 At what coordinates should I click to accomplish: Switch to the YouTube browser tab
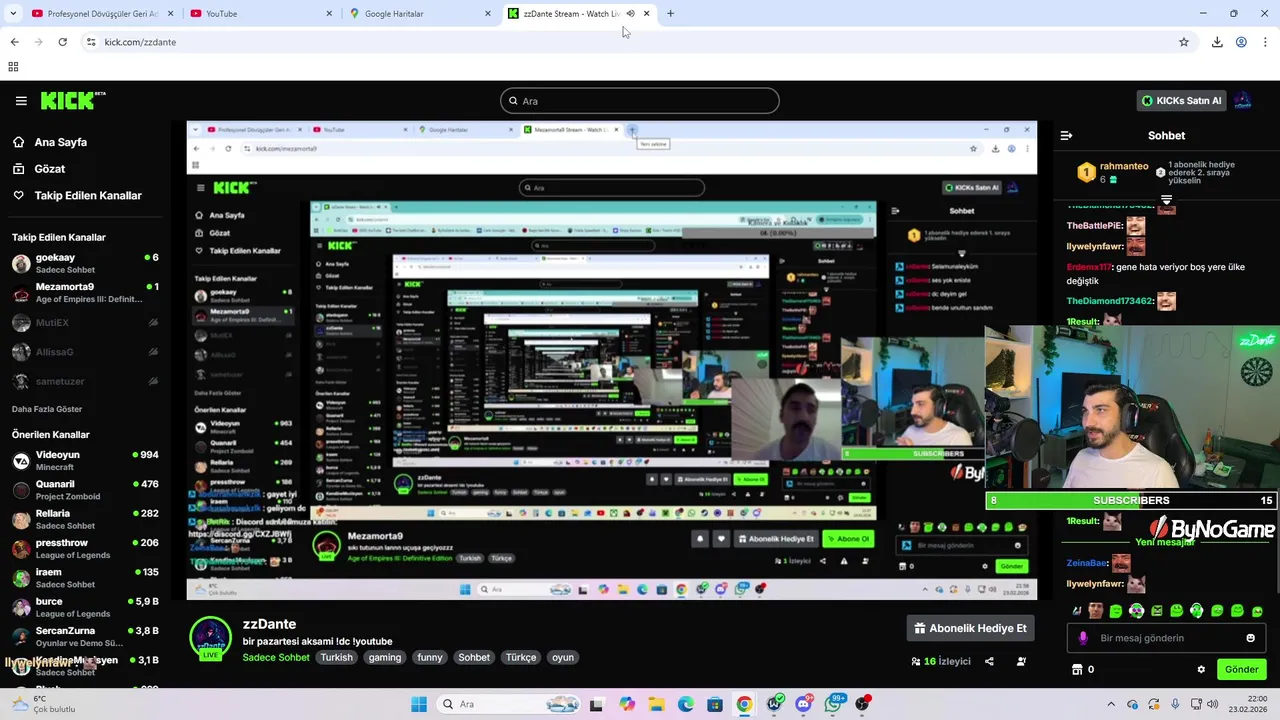[x=262, y=14]
